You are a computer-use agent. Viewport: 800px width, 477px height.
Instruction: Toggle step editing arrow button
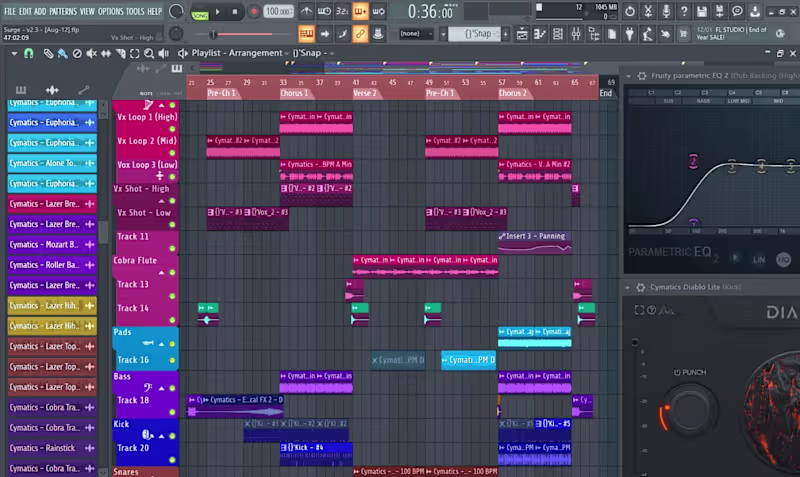(x=324, y=34)
